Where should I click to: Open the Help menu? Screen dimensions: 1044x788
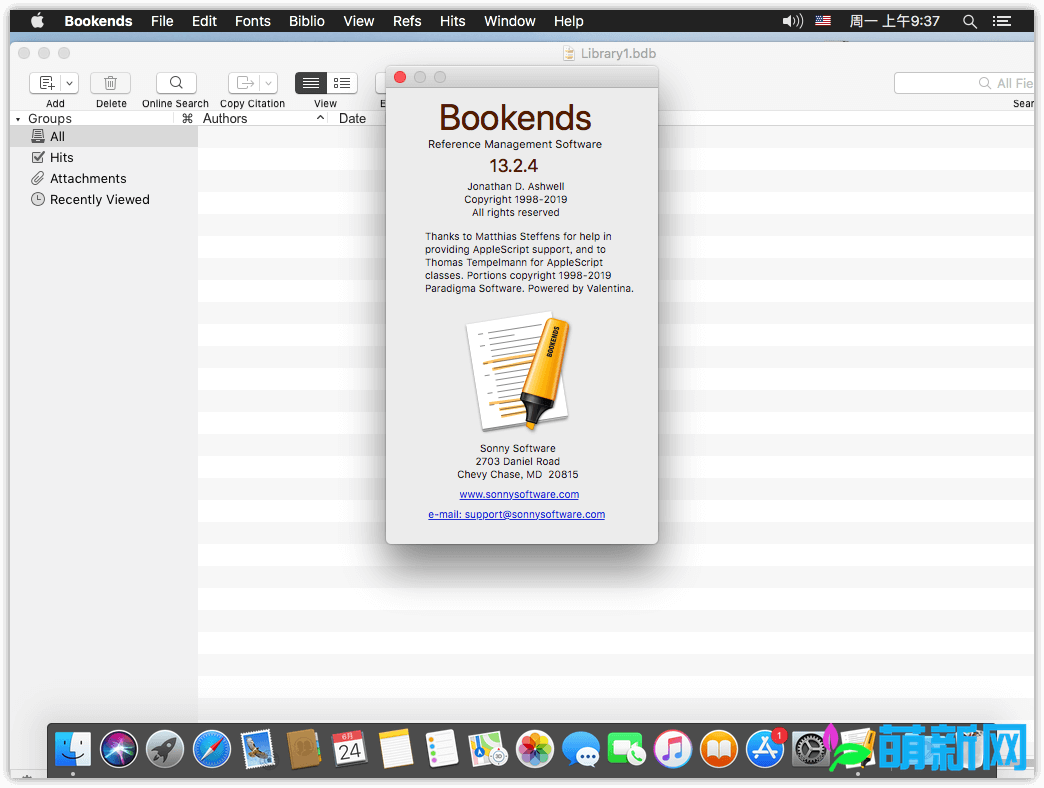(x=569, y=21)
